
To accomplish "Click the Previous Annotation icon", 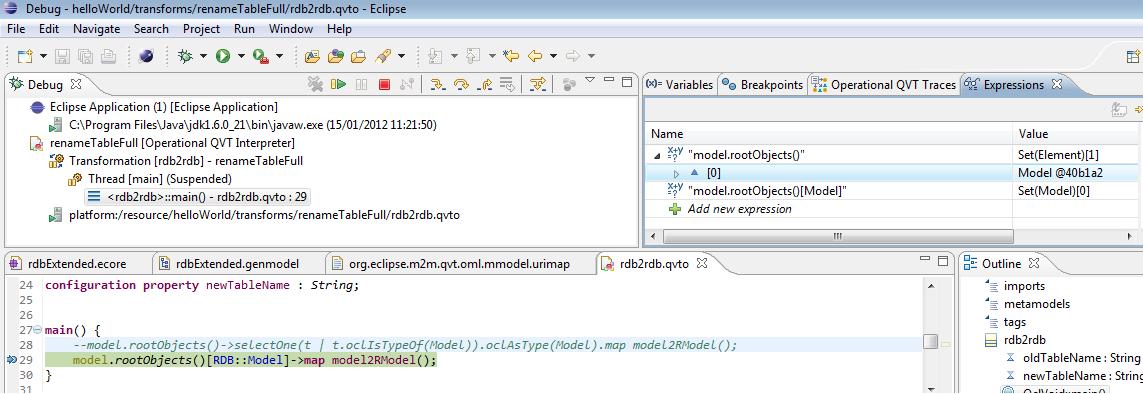I will [x=473, y=56].
